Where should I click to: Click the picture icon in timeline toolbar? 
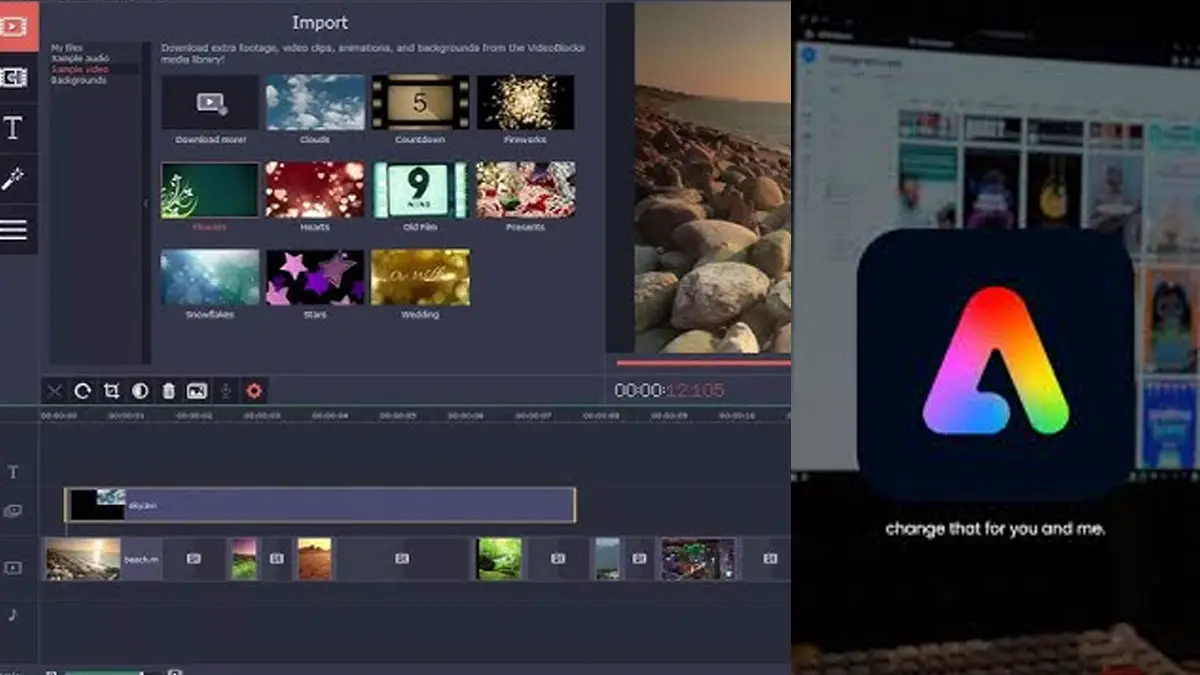click(197, 391)
